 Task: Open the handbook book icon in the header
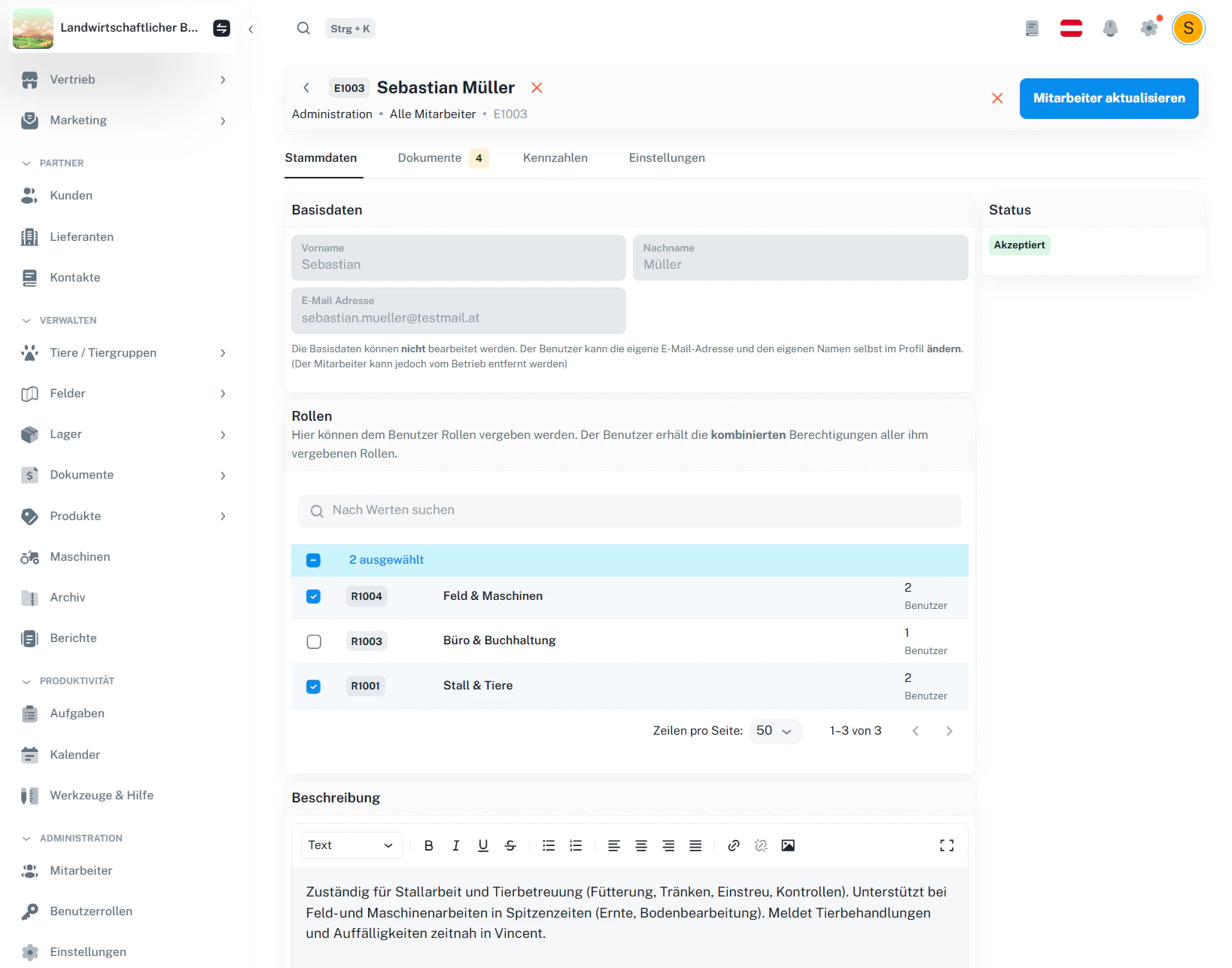tap(1032, 29)
